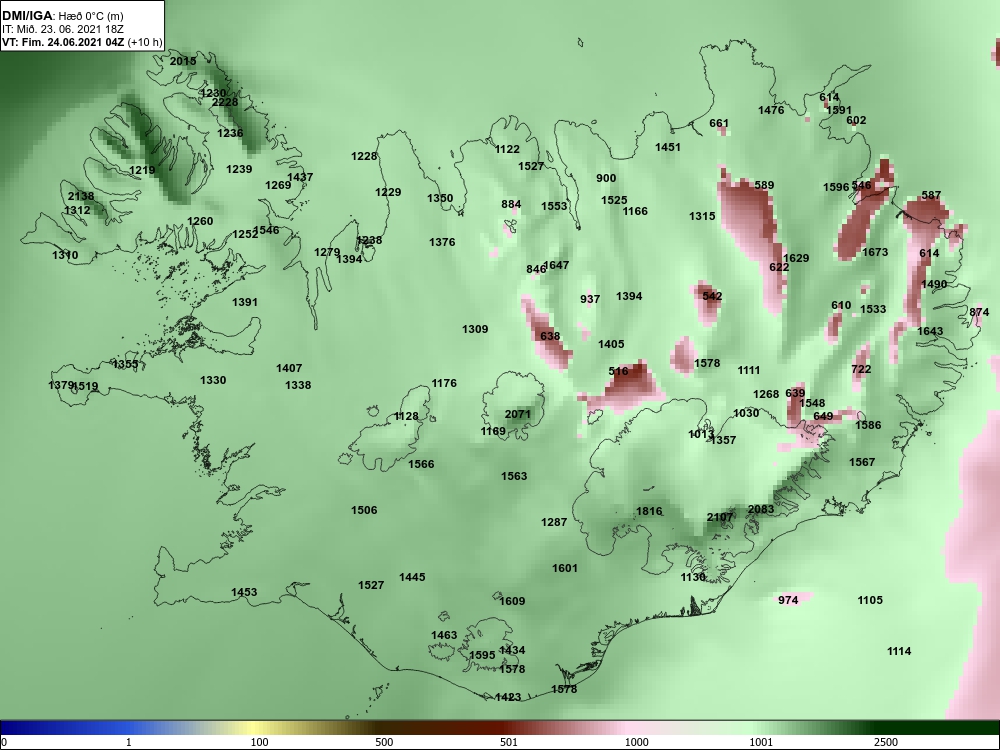Click the '1567' height label
This screenshot has height=750, width=1000.
[862, 462]
